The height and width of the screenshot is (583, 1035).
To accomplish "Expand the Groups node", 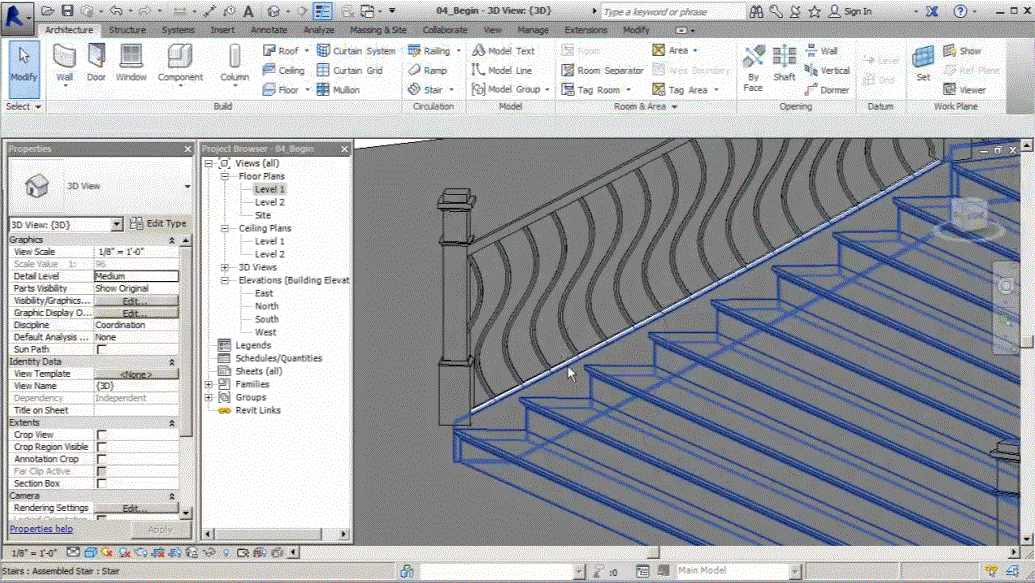I will 209,397.
